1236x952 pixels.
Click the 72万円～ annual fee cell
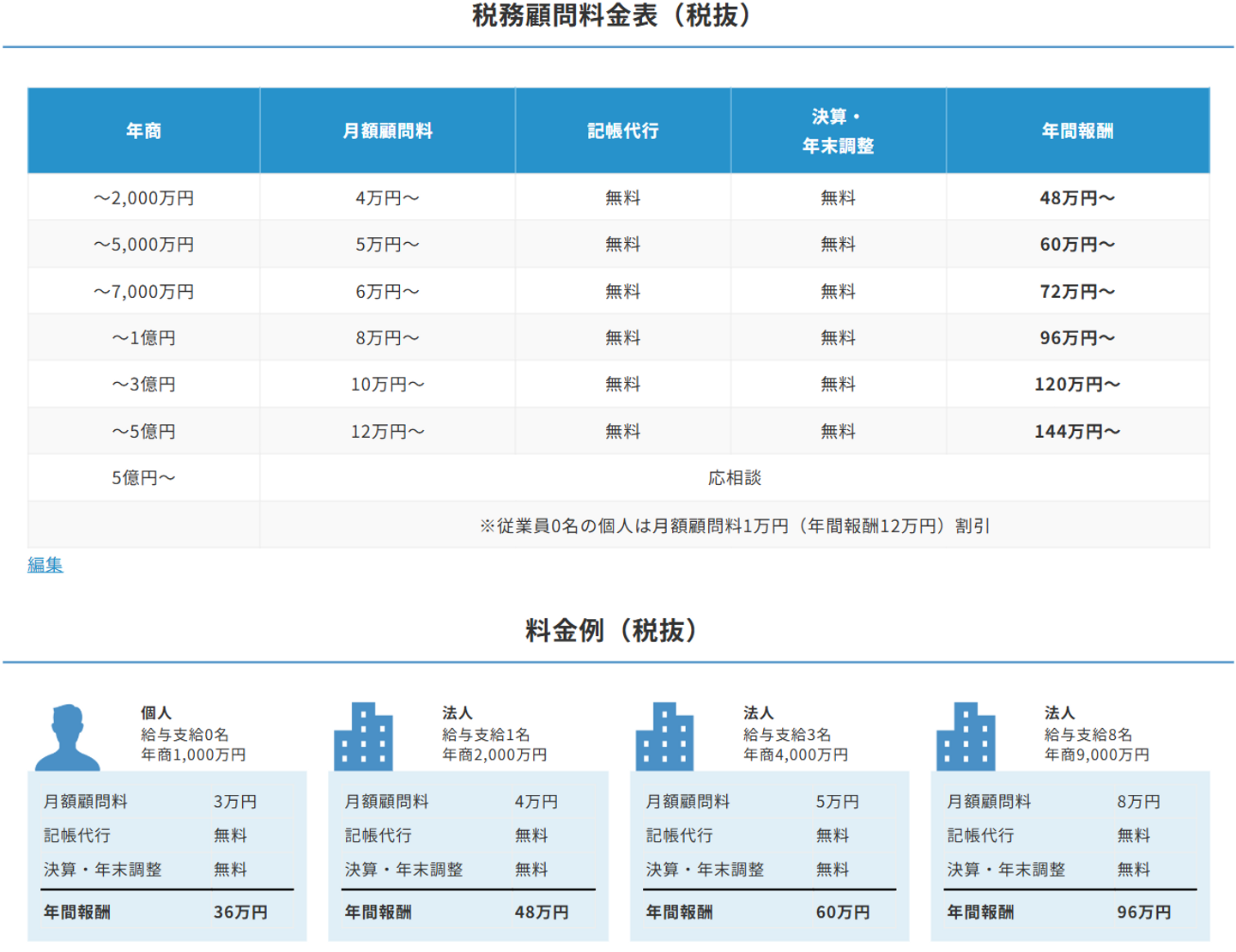click(1078, 292)
